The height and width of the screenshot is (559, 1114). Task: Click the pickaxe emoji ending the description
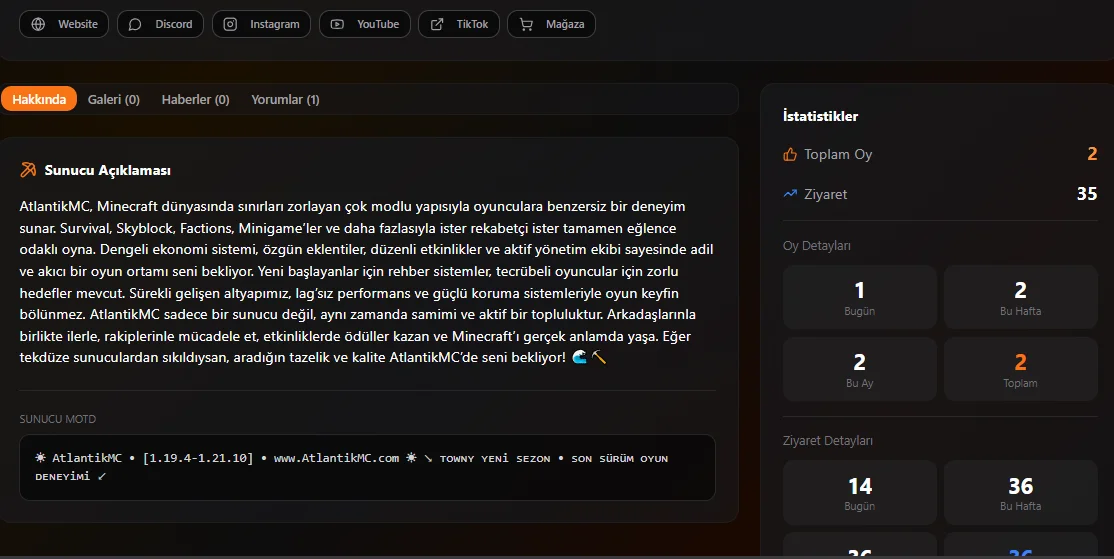tap(599, 357)
